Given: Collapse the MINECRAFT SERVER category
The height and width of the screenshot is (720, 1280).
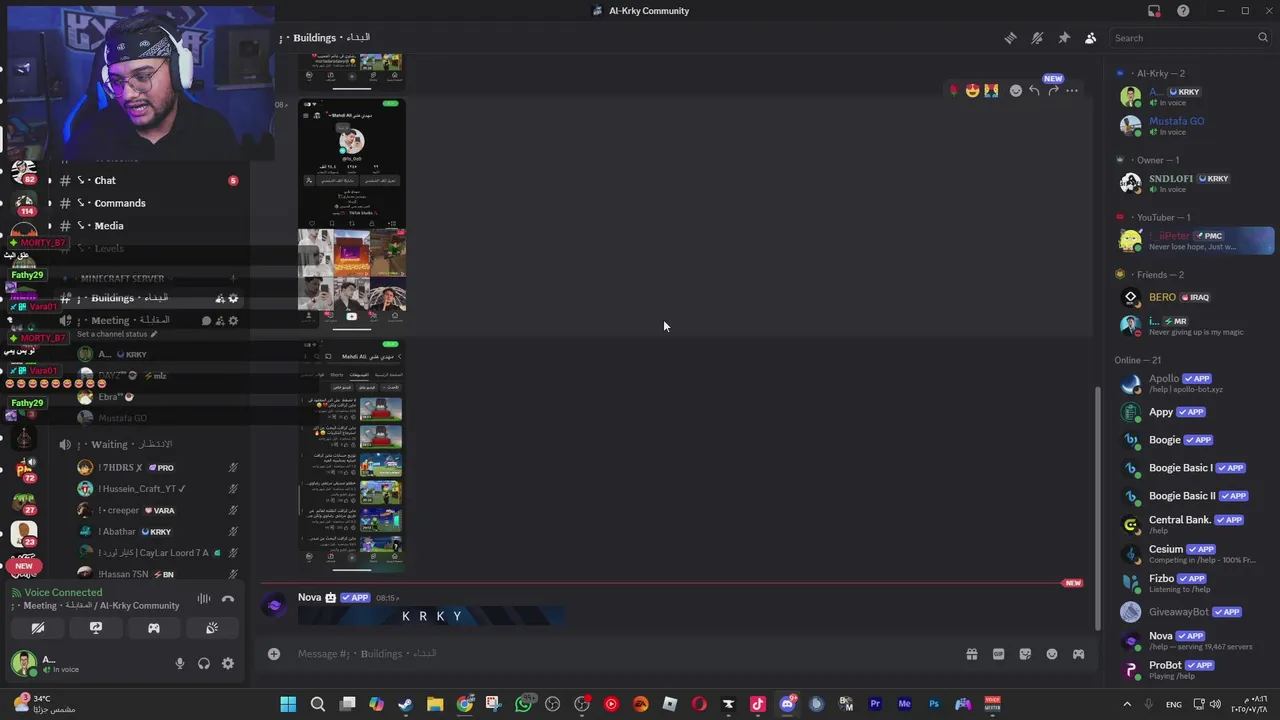Looking at the screenshot, I should (122, 278).
